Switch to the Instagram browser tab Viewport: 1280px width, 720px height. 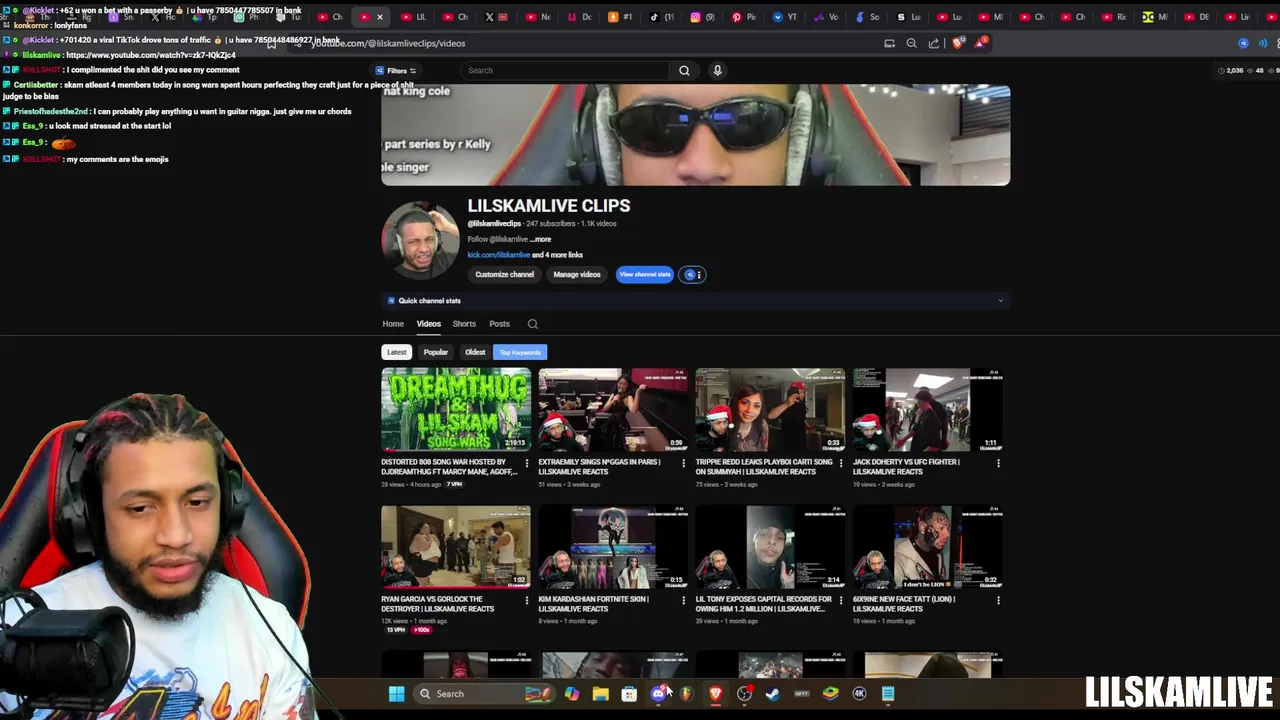coord(703,17)
